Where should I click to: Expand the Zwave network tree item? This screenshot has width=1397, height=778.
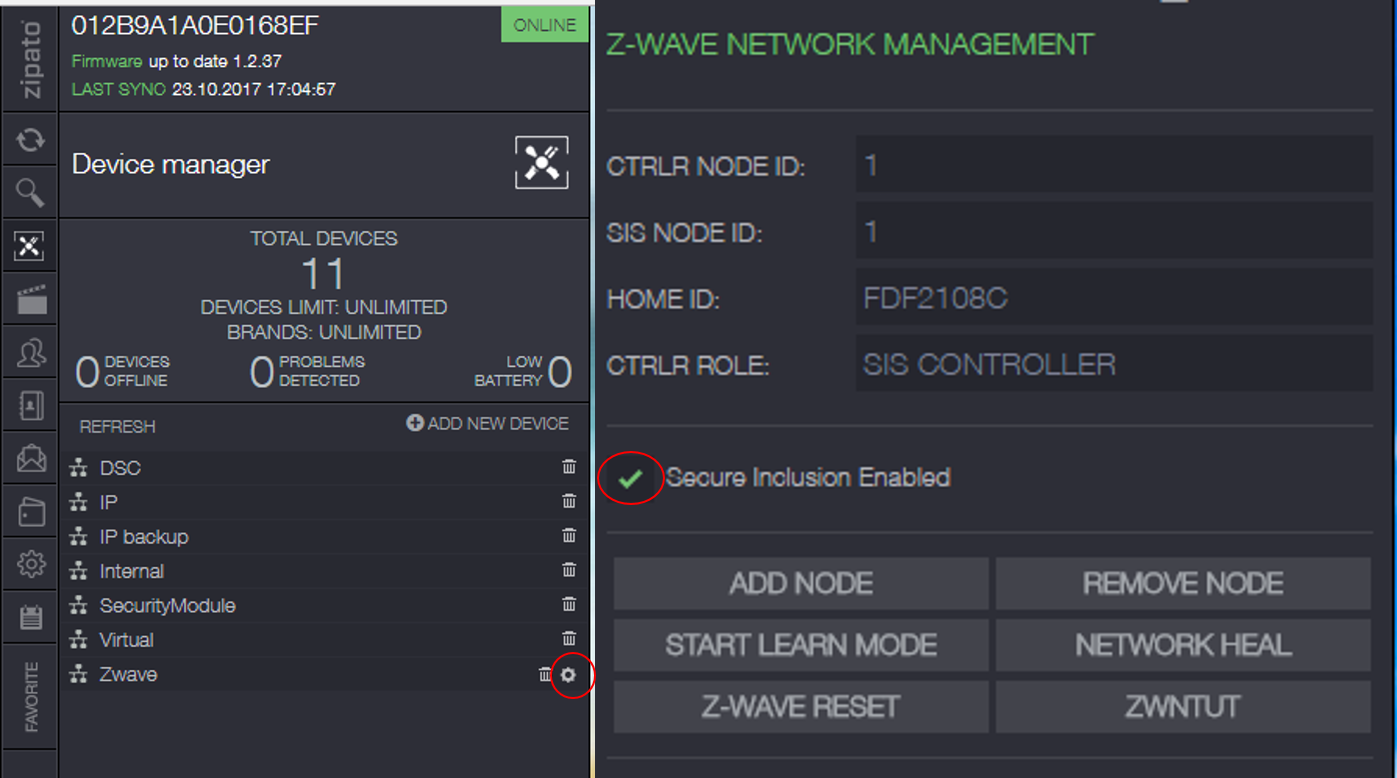[128, 675]
